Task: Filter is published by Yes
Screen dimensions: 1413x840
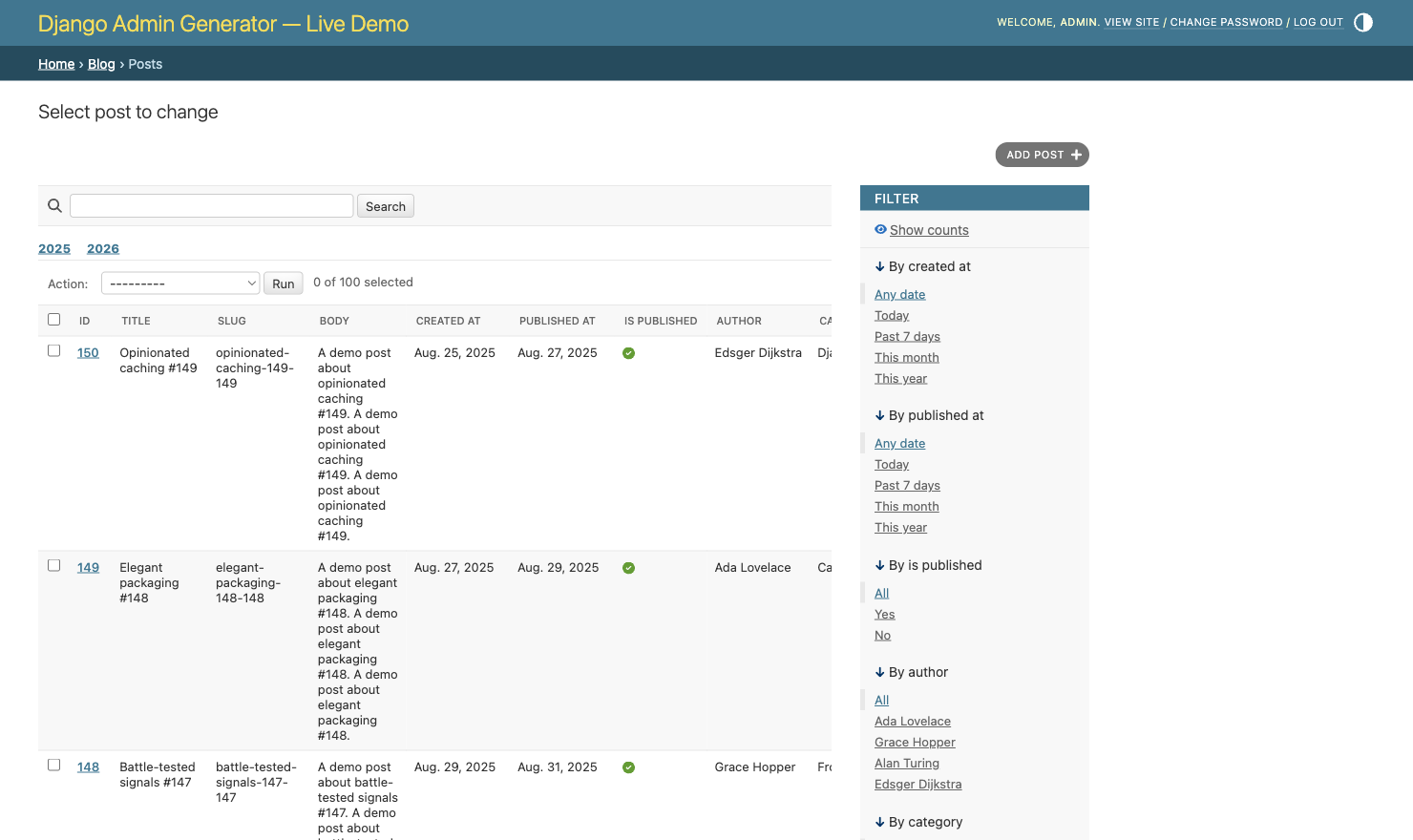Action: tap(884, 615)
